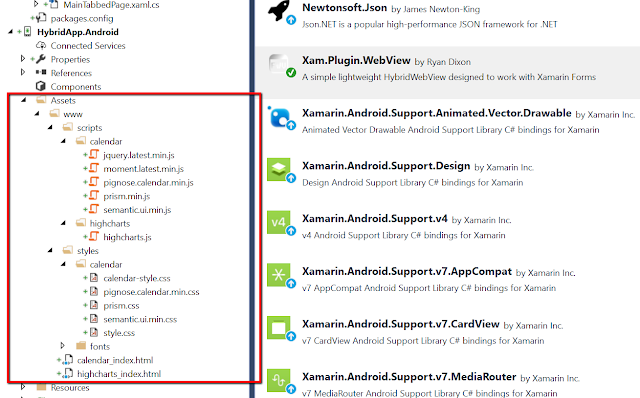Collapse the HybridApp.Android project node
This screenshot has width=640, height=398.
[11, 32]
